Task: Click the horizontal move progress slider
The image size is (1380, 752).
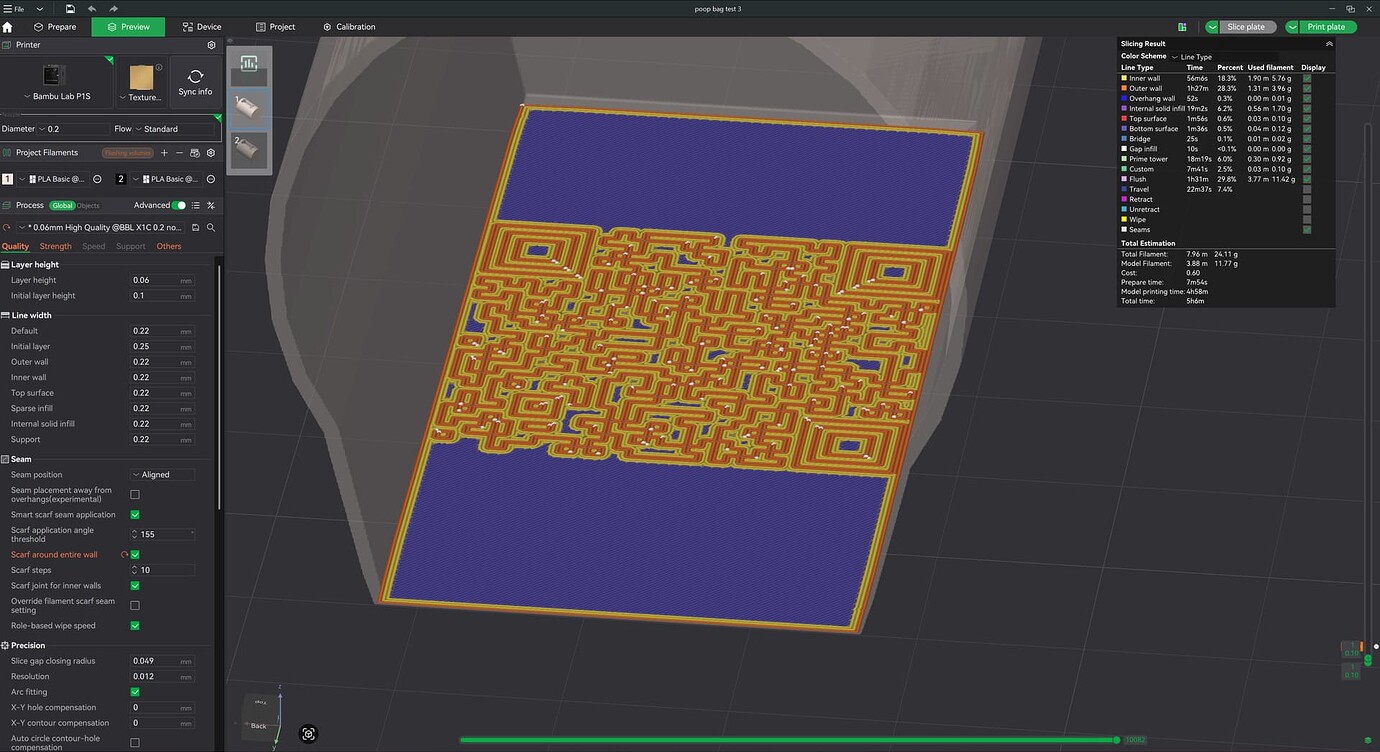Action: pos(789,740)
